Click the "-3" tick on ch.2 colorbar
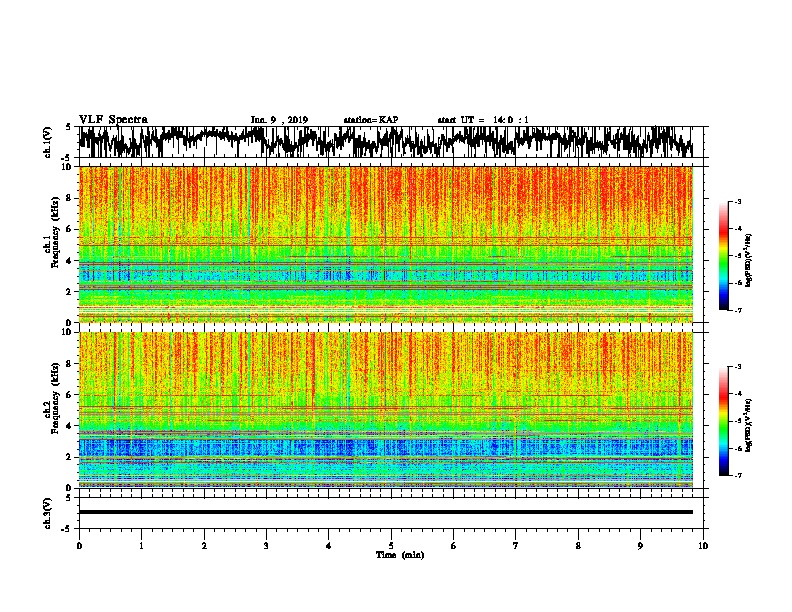 tap(737, 367)
